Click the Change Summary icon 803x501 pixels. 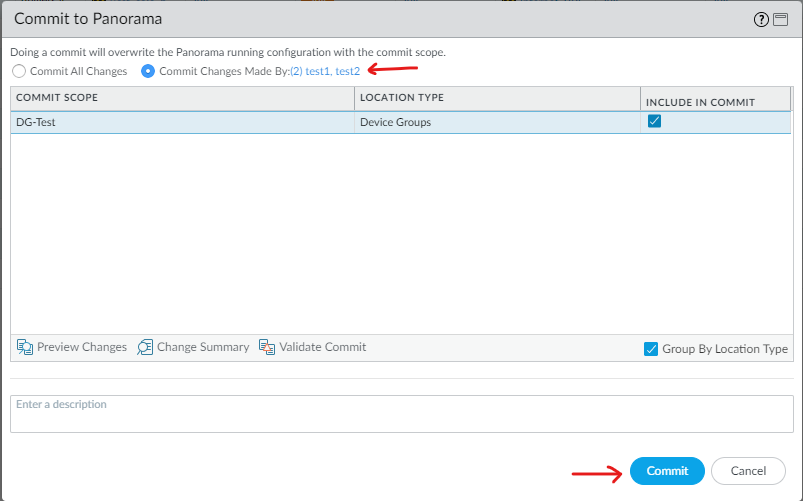(145, 347)
